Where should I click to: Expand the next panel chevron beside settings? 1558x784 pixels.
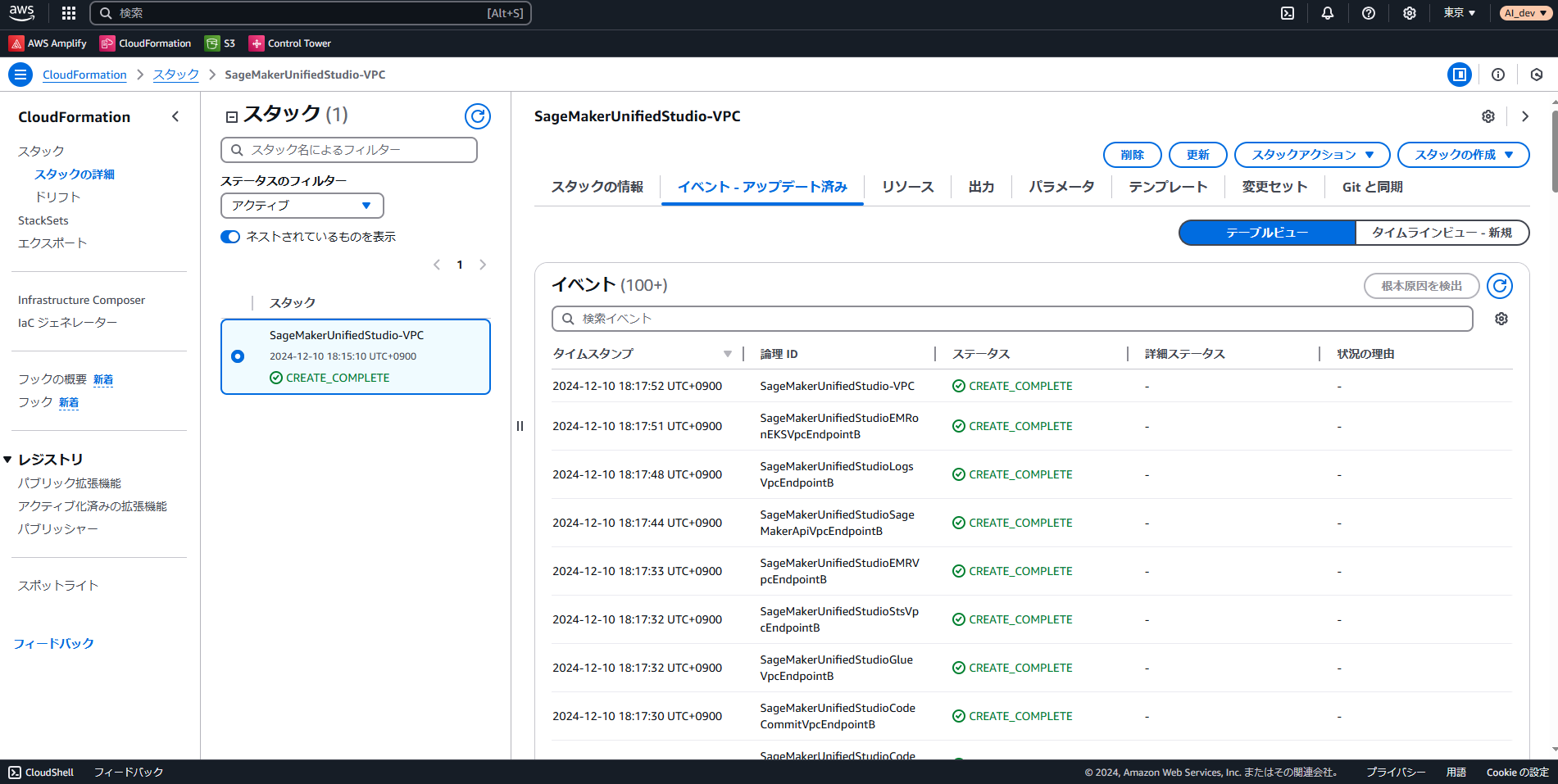pyautogui.click(x=1525, y=116)
